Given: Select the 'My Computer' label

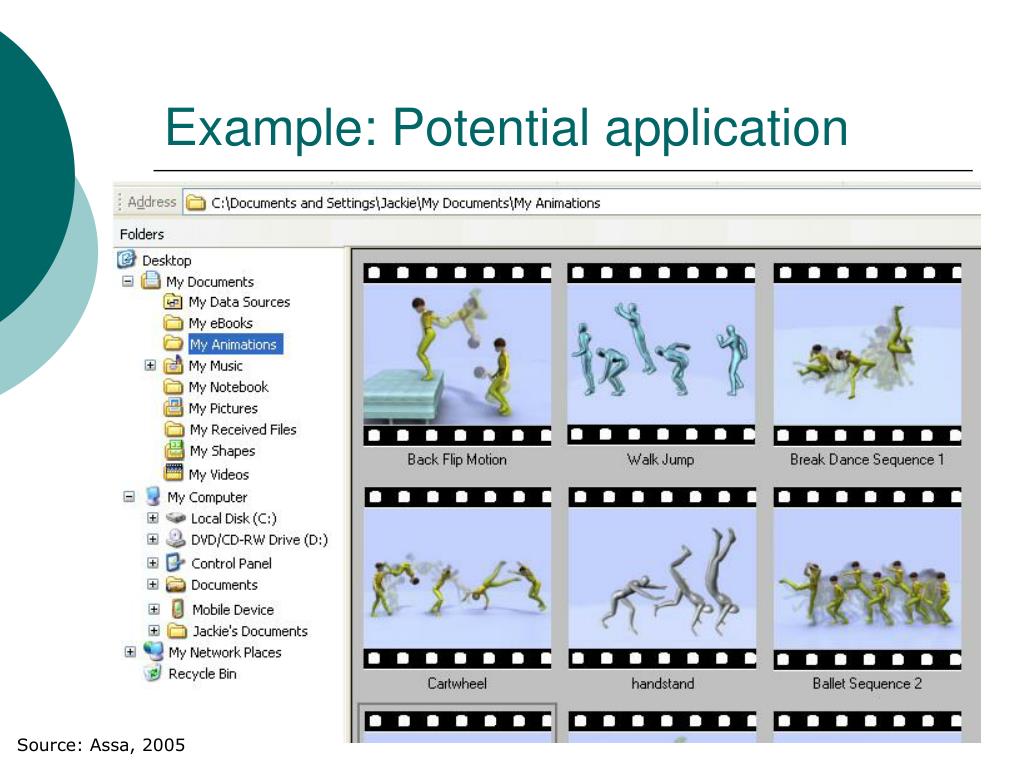Looking at the screenshot, I should point(207,498).
